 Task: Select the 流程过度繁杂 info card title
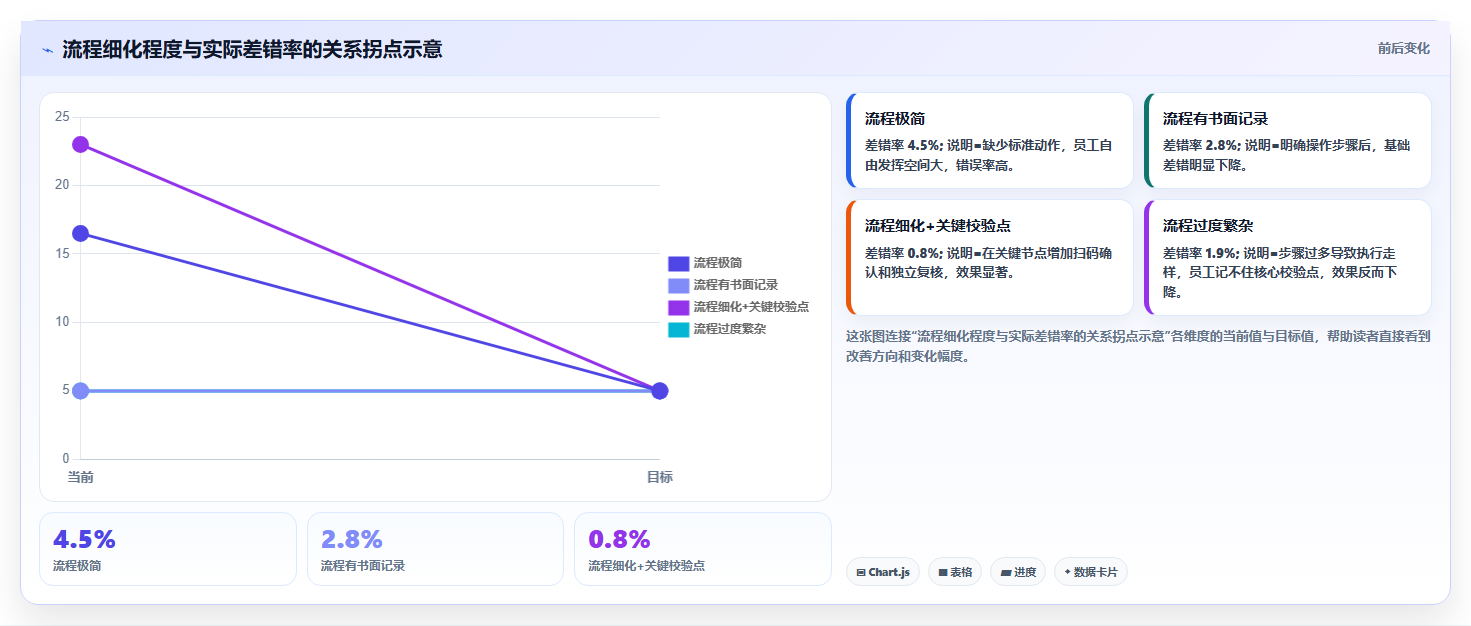tap(1208, 226)
